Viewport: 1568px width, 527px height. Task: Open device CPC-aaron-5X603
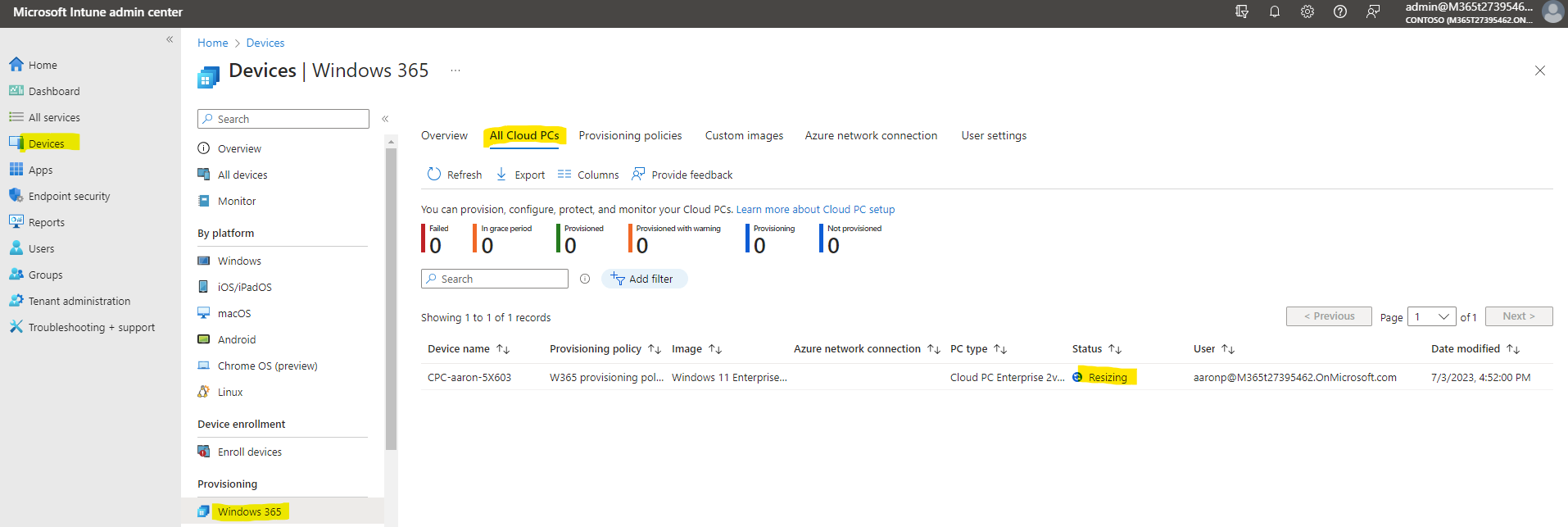pos(469,377)
